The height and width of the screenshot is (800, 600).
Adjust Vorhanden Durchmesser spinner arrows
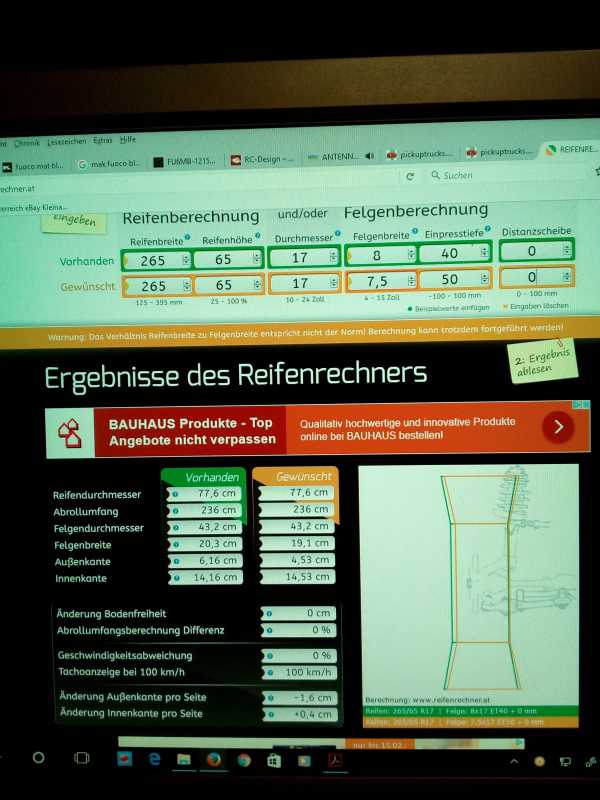pos(333,256)
